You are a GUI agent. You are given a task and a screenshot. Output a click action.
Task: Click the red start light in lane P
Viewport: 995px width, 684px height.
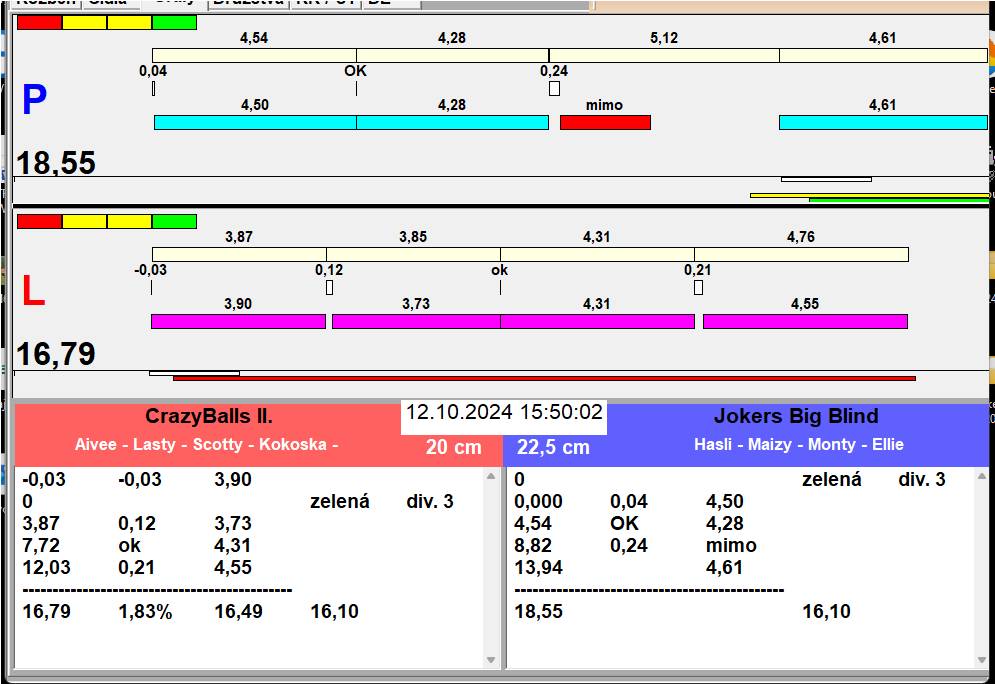(39, 22)
